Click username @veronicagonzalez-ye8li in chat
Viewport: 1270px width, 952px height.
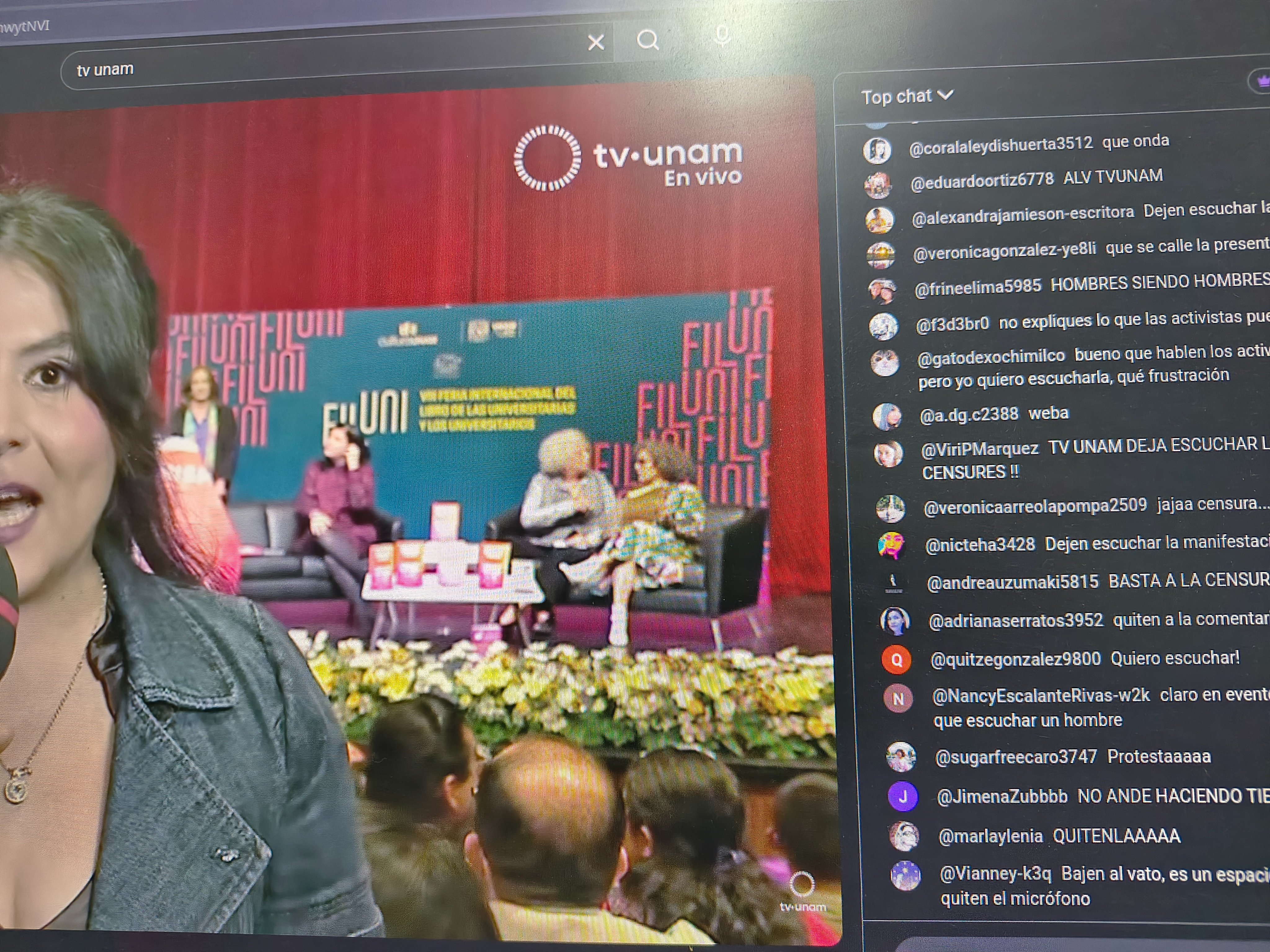(1005, 251)
